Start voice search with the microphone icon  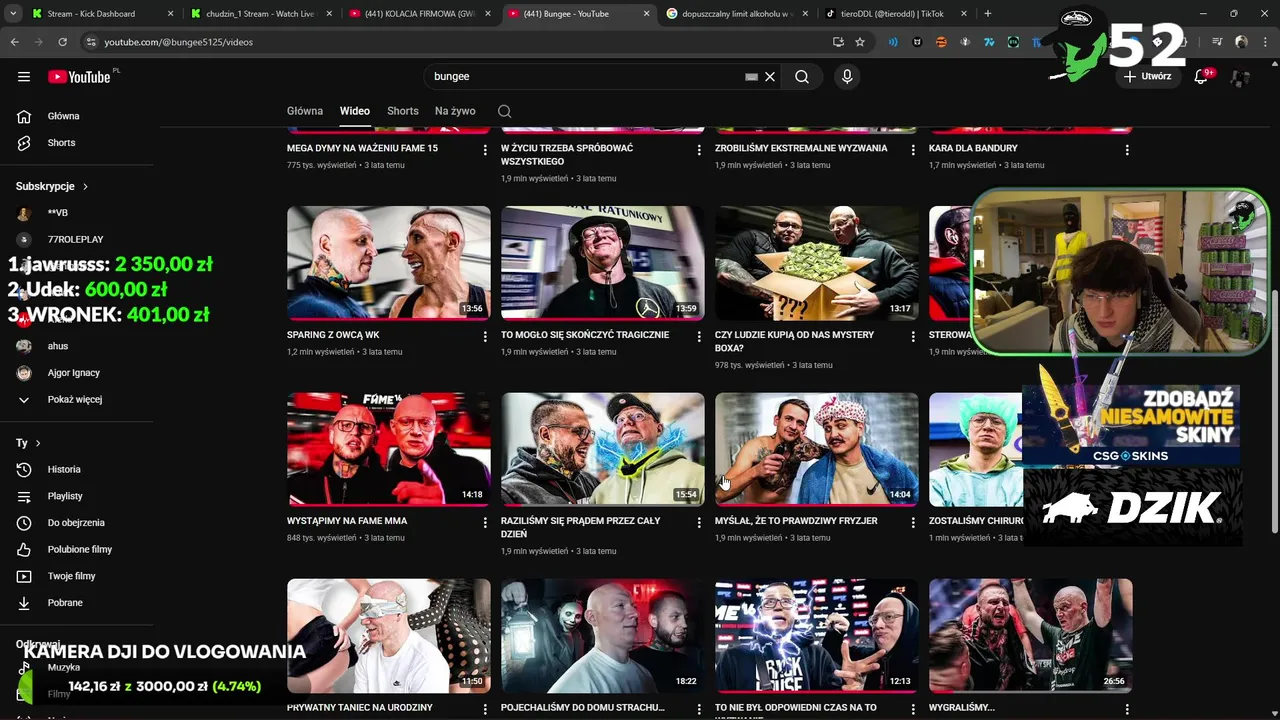coord(847,77)
